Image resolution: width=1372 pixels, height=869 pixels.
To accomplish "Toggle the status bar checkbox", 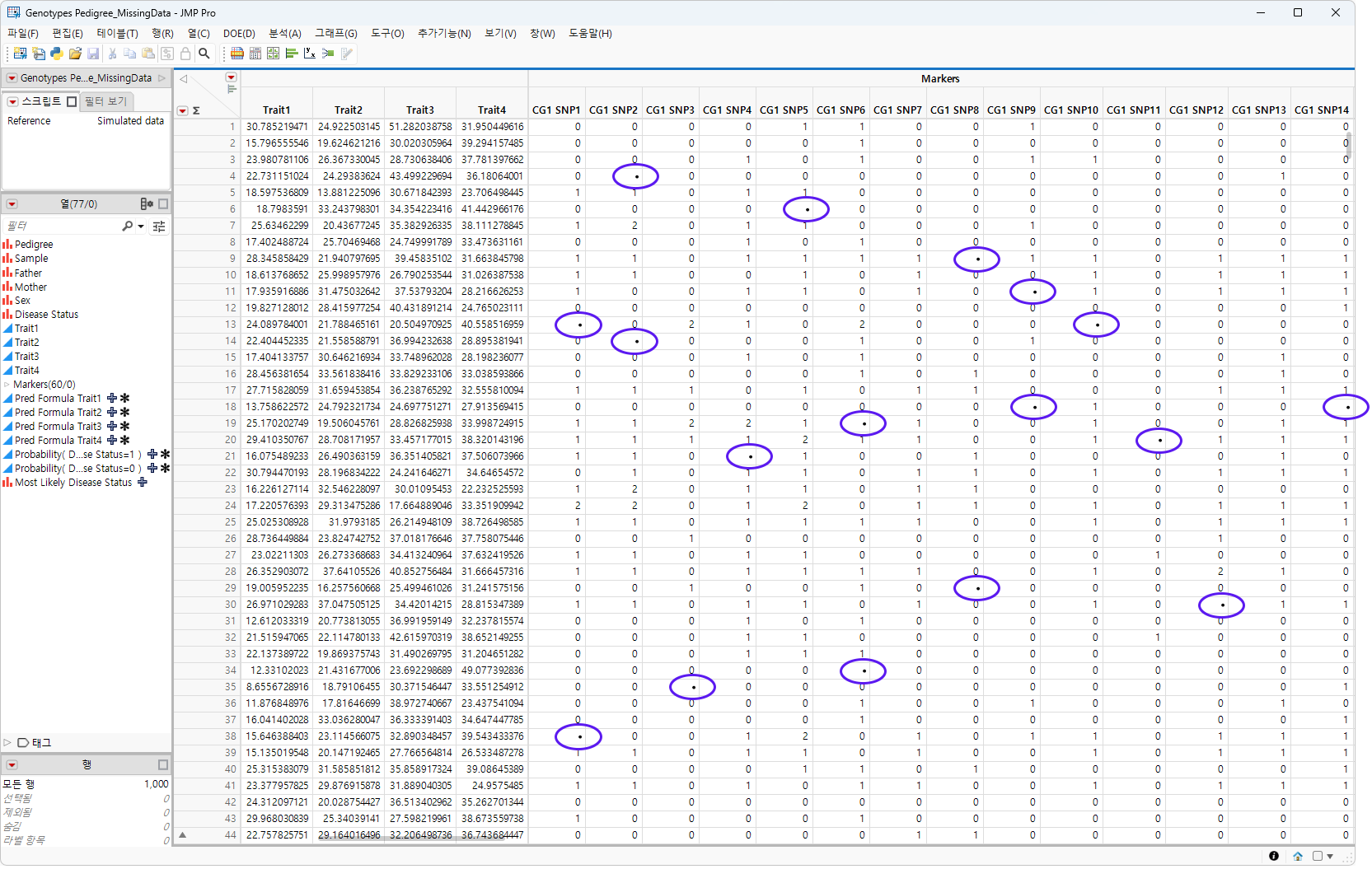I will (x=1318, y=856).
